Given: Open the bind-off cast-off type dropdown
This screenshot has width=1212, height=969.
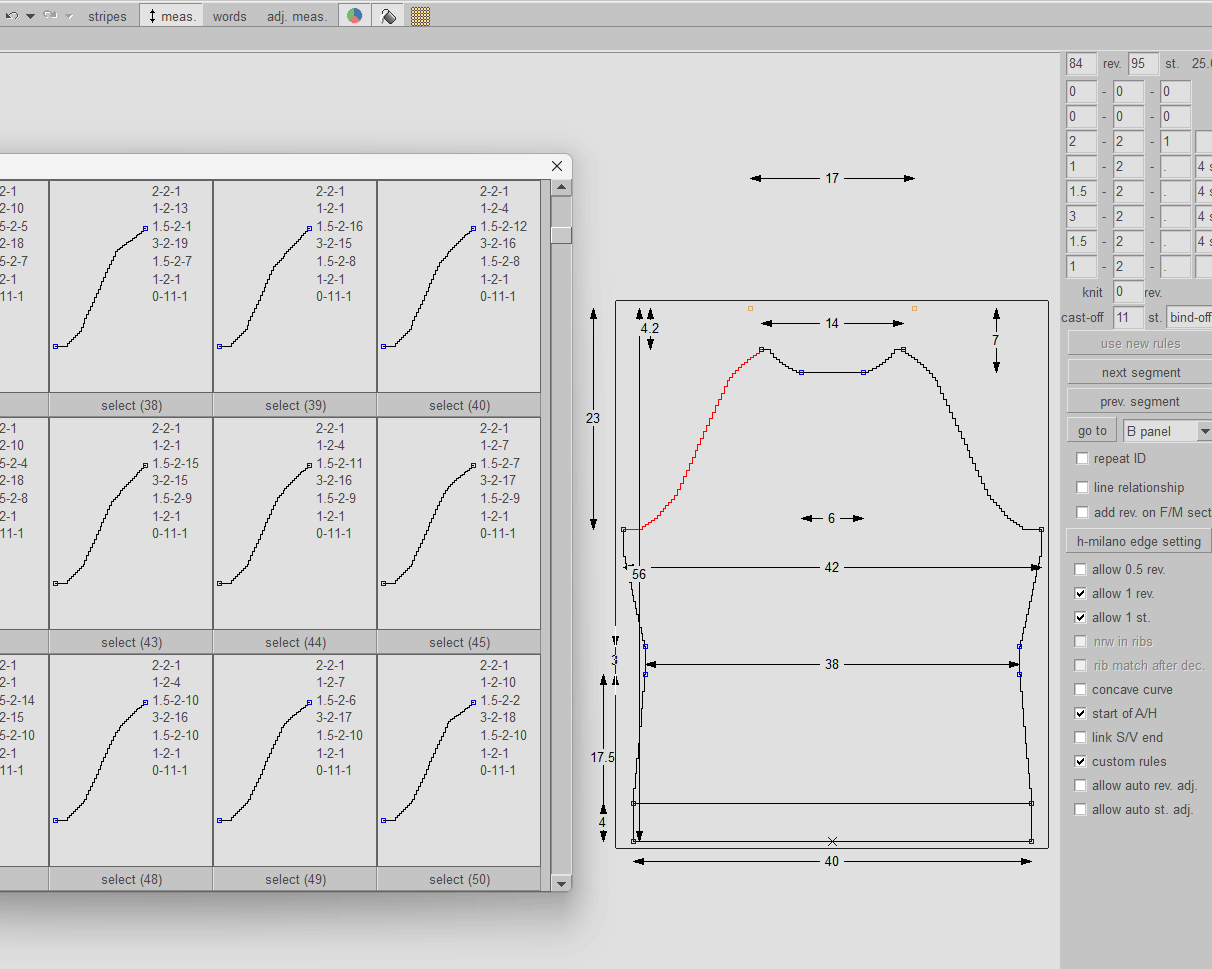Looking at the screenshot, I should pos(1190,318).
